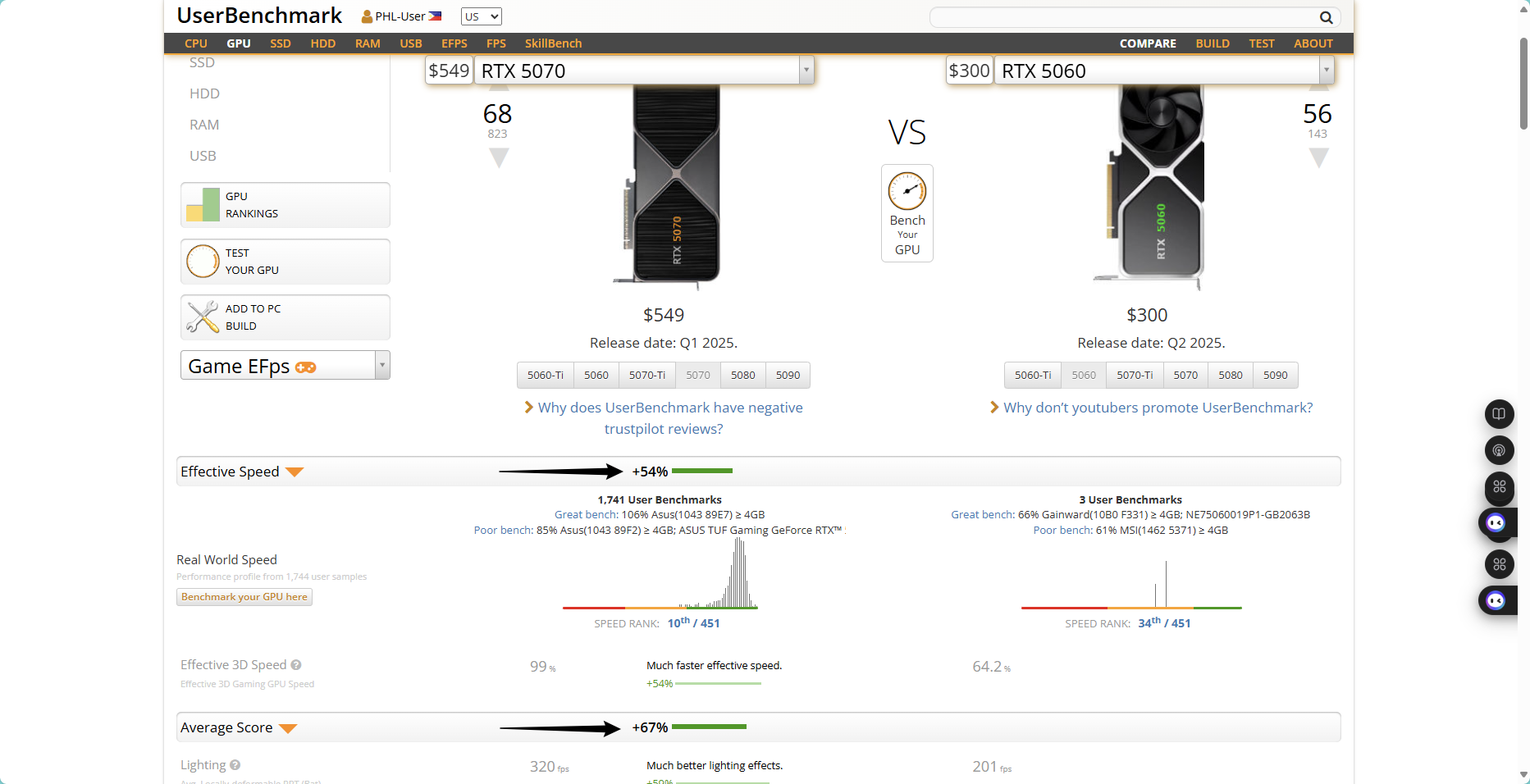Click the $549 price box for RTX 5070
Viewport: 1530px width, 784px height.
[449, 71]
